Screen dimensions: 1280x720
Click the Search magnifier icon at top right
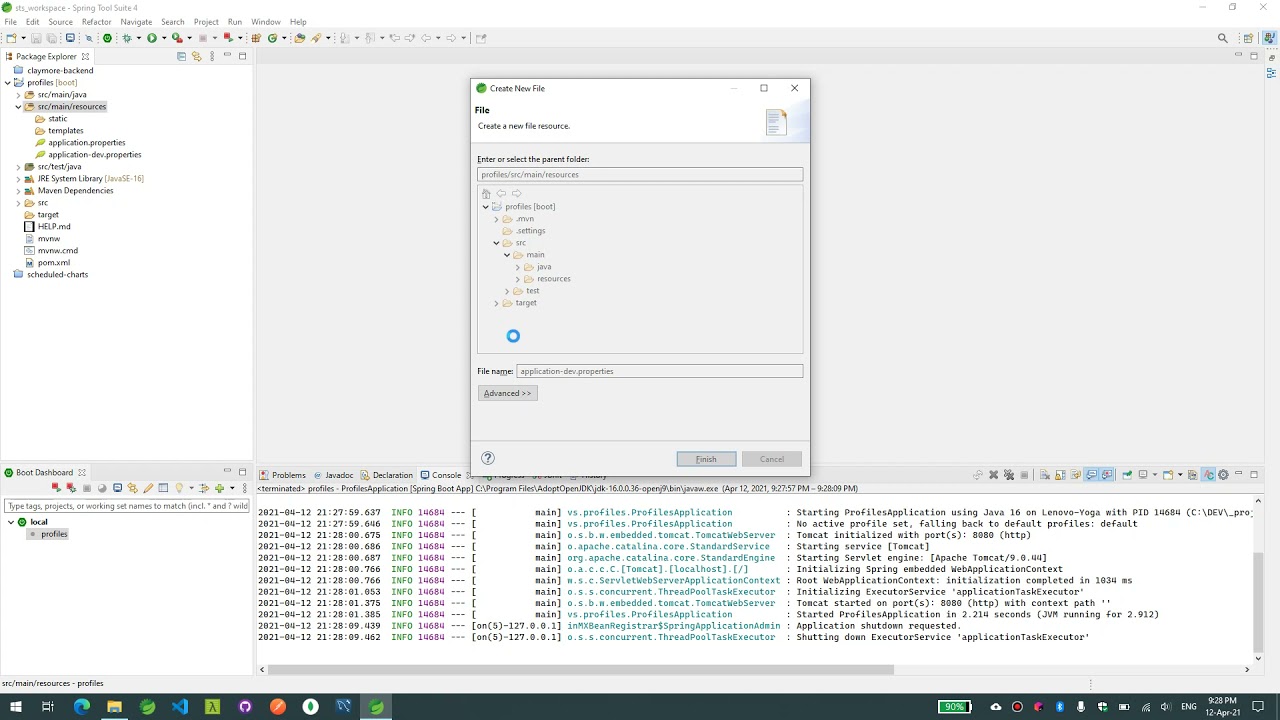click(x=1222, y=38)
